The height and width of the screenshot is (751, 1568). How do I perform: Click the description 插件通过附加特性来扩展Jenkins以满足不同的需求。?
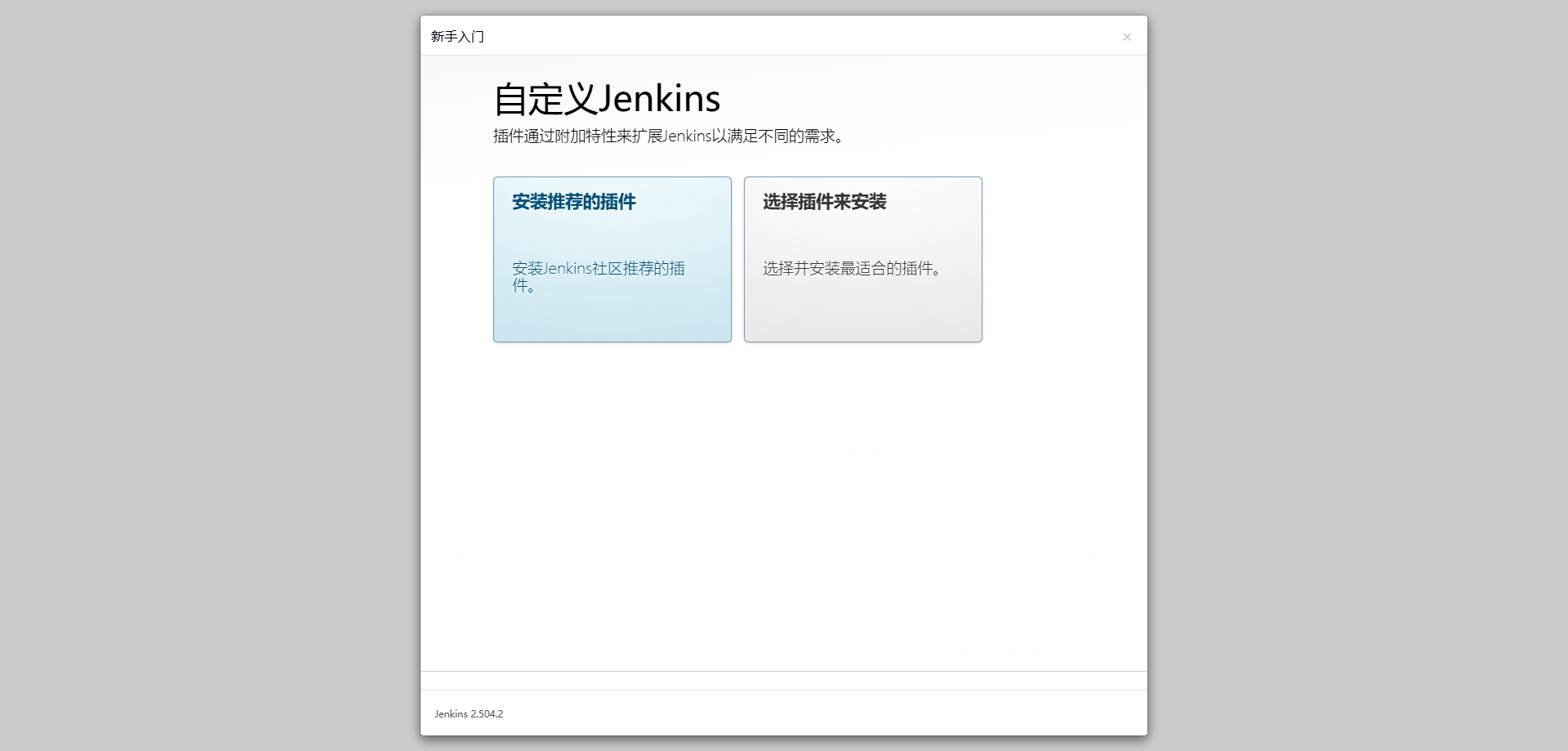click(669, 136)
